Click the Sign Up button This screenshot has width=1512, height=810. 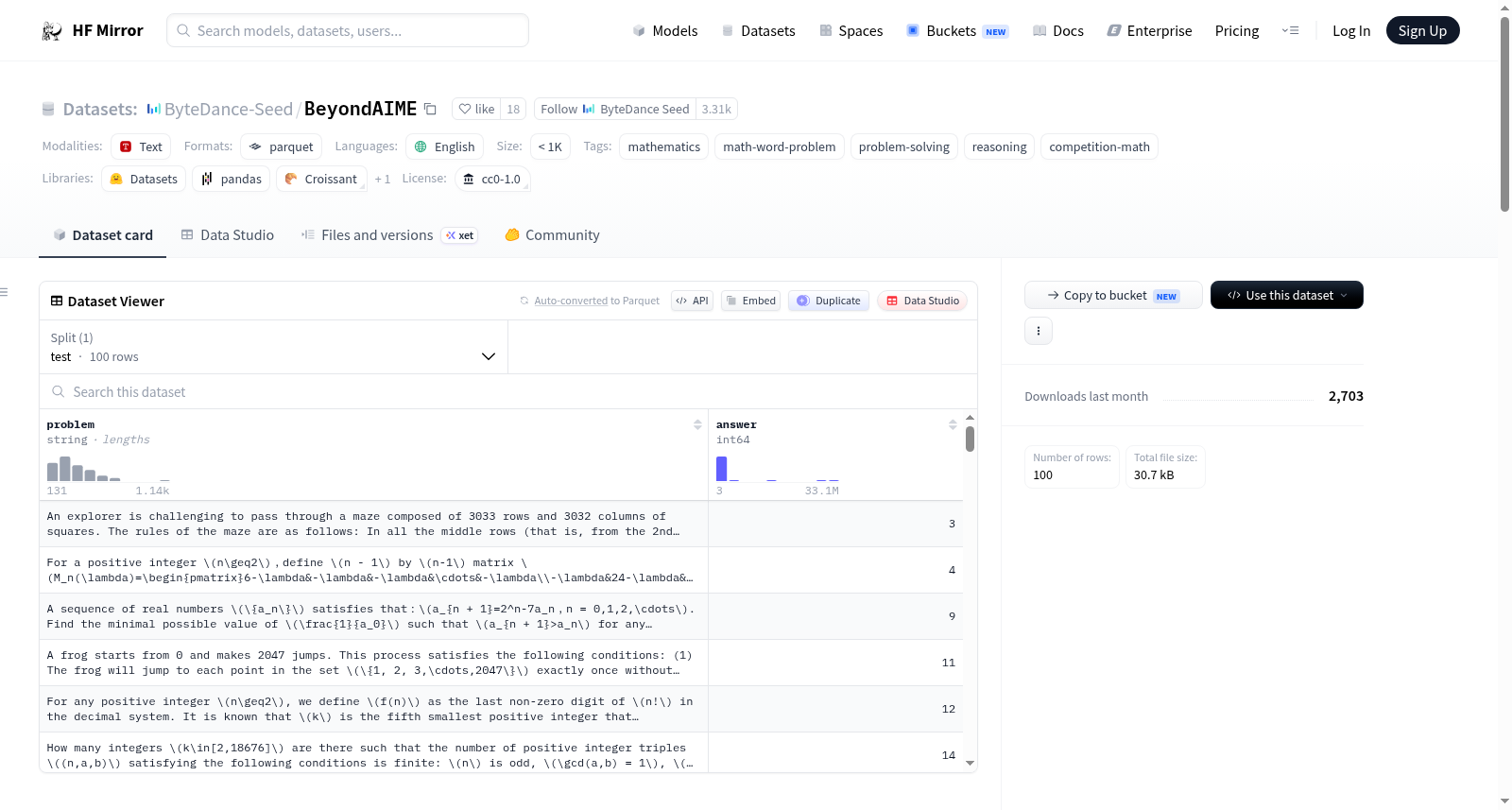[x=1422, y=31]
